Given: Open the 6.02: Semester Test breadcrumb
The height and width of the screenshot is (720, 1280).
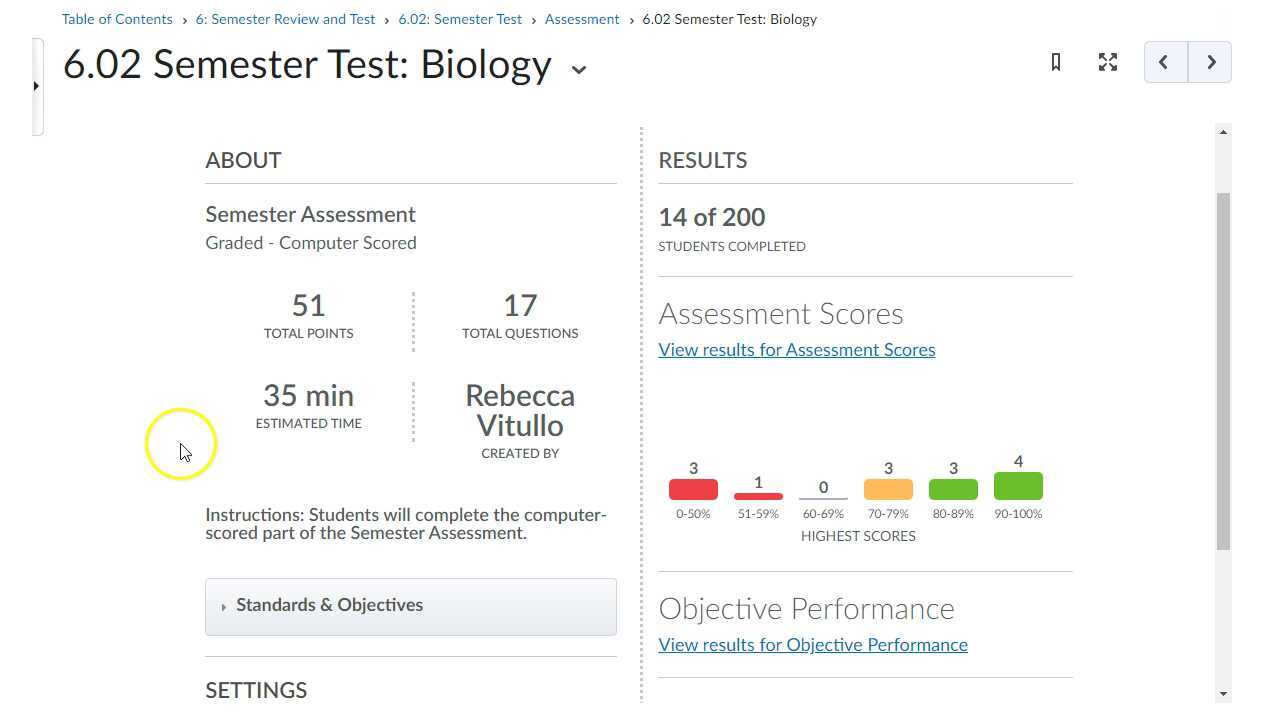Looking at the screenshot, I should [460, 19].
